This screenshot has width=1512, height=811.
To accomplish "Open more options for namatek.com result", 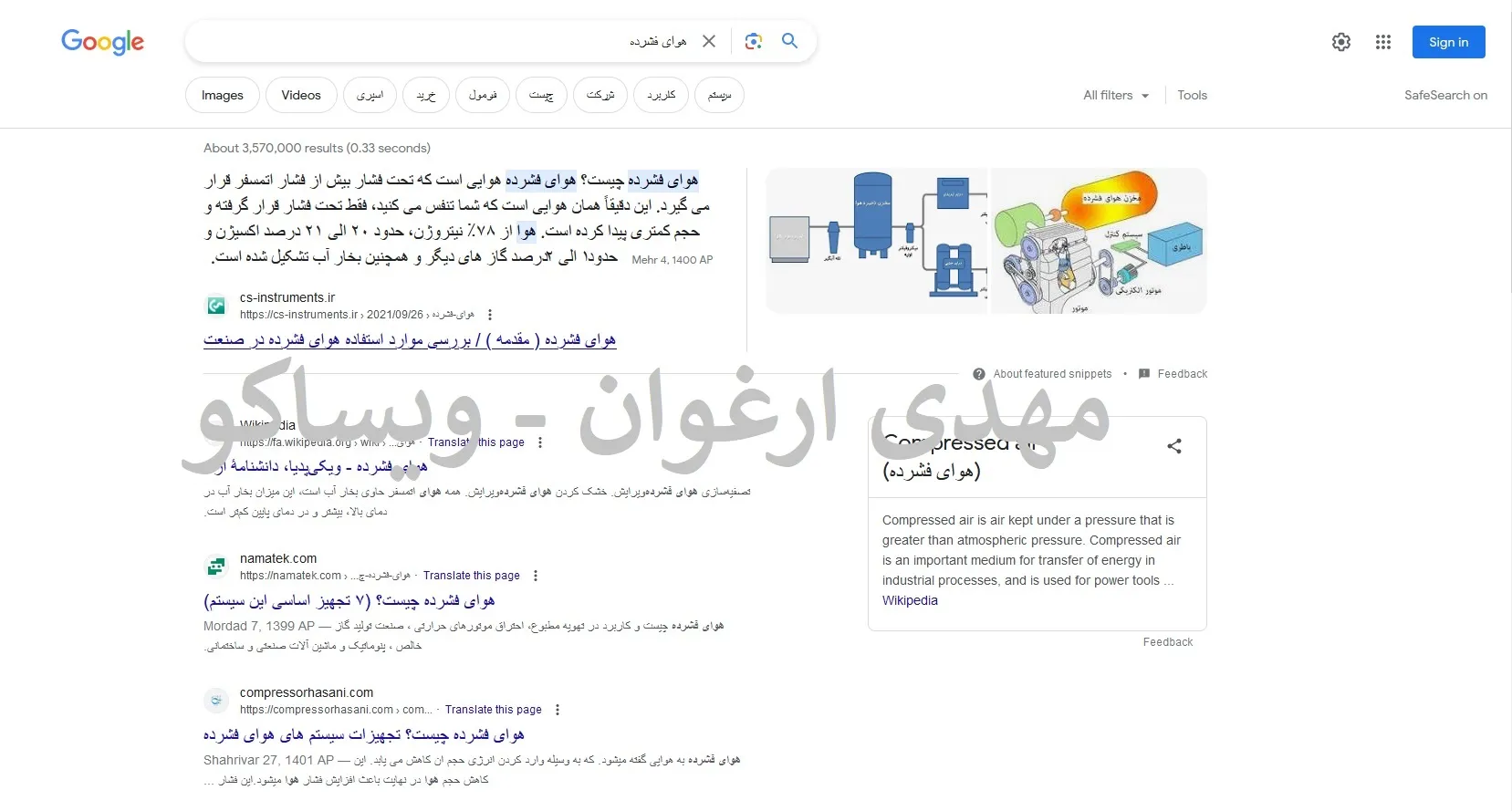I will [536, 576].
